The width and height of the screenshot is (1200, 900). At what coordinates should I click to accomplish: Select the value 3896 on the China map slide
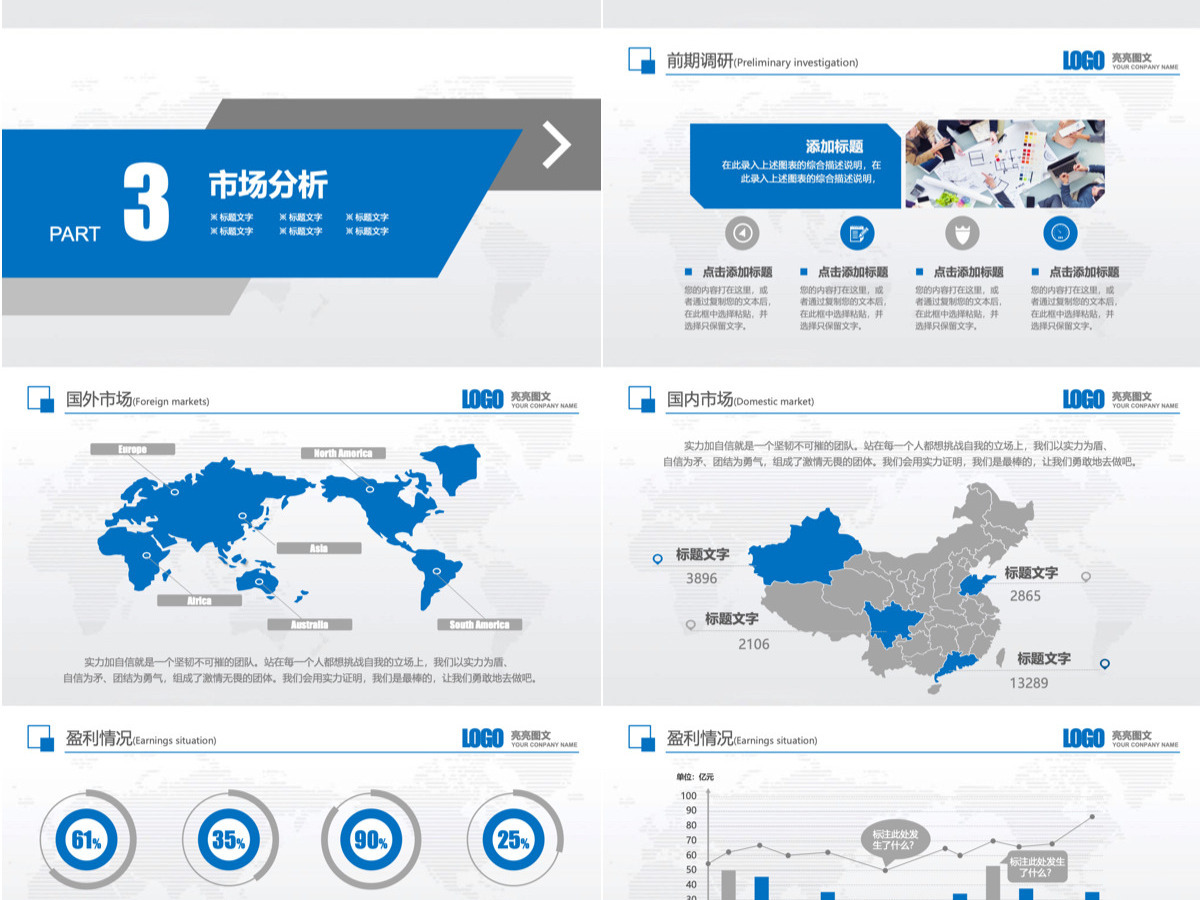coord(701,578)
